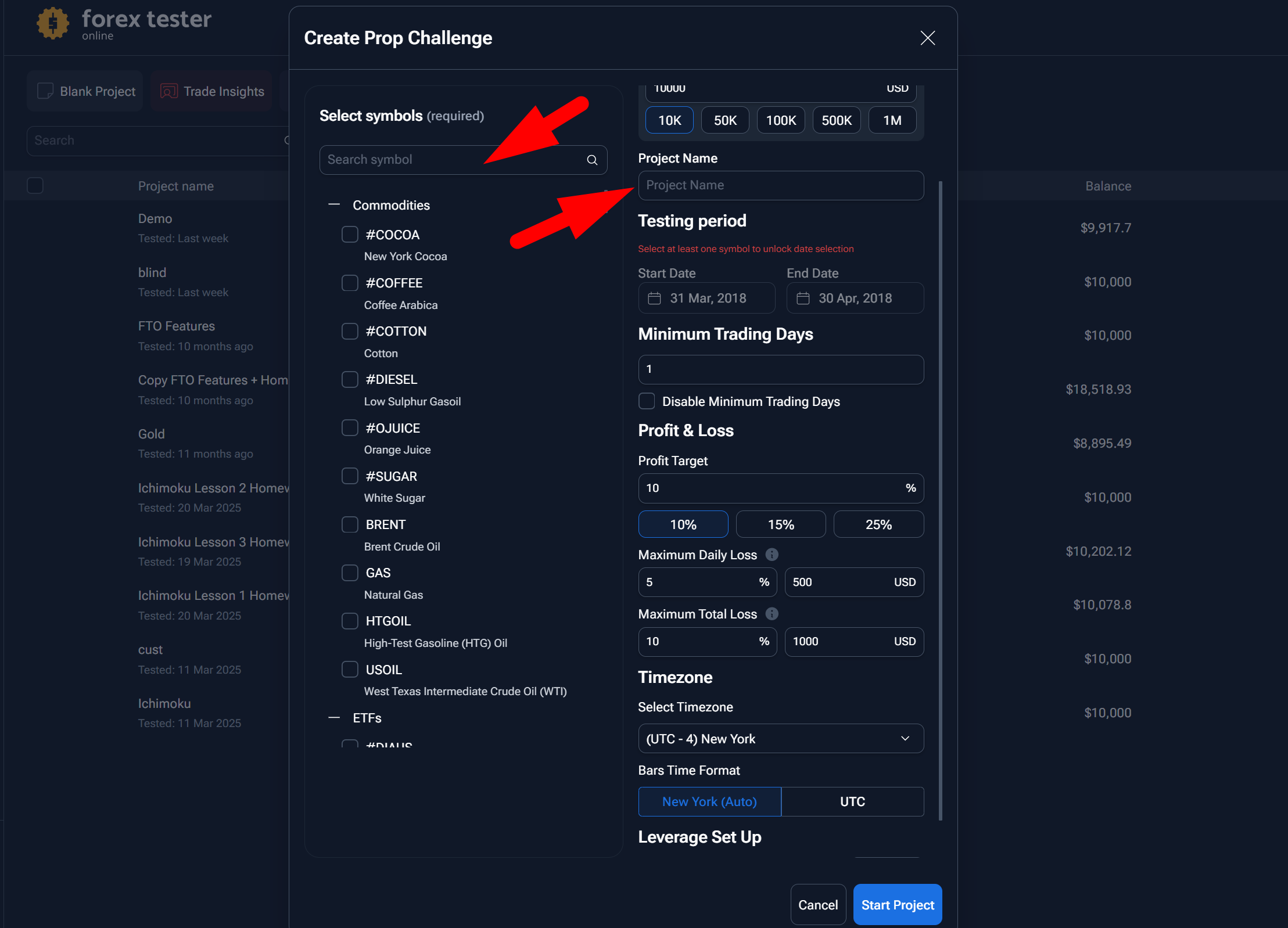The image size is (1288, 928).
Task: Switch bars time format to UTC
Action: 853,801
